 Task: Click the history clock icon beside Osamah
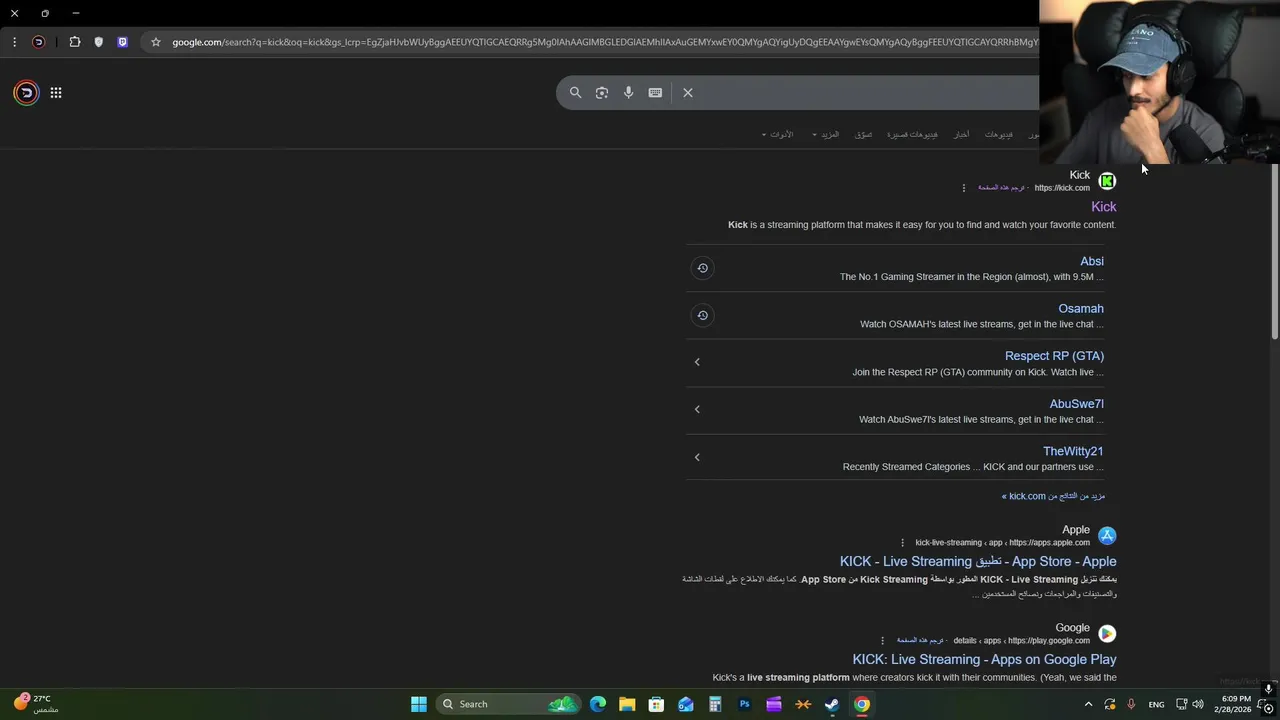tap(702, 315)
